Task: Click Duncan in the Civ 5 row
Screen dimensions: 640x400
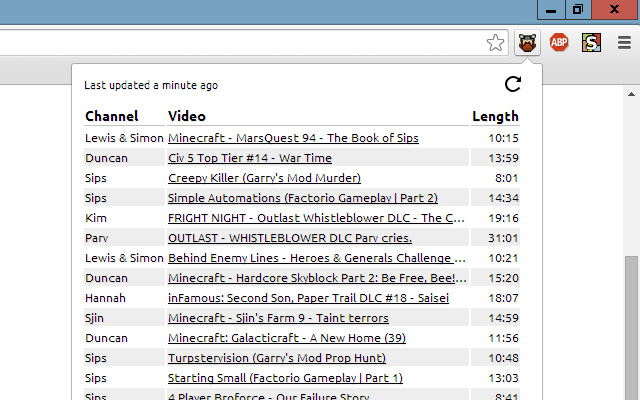Action: (106, 158)
